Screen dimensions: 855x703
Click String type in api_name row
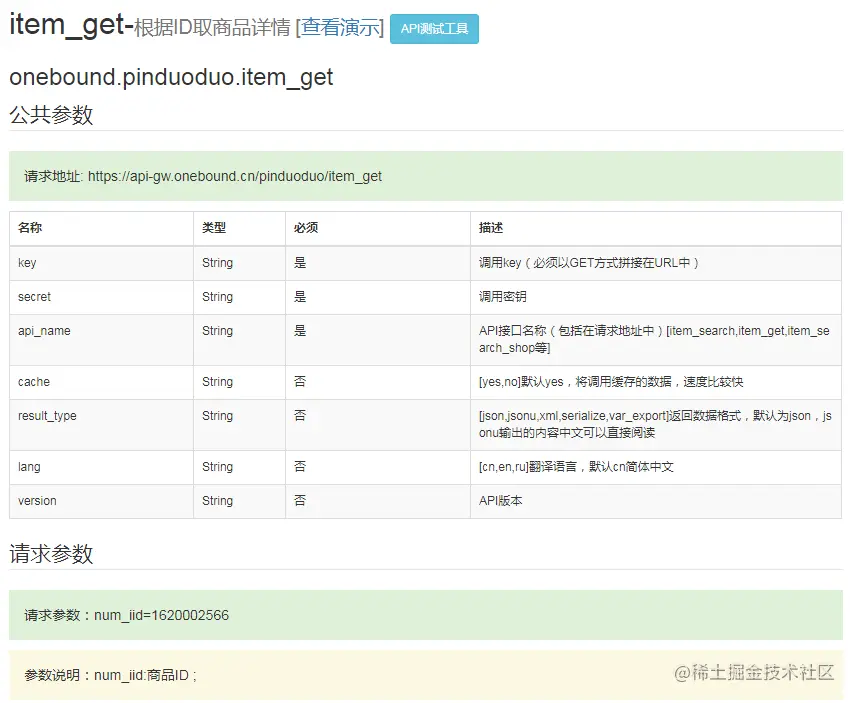click(x=217, y=331)
